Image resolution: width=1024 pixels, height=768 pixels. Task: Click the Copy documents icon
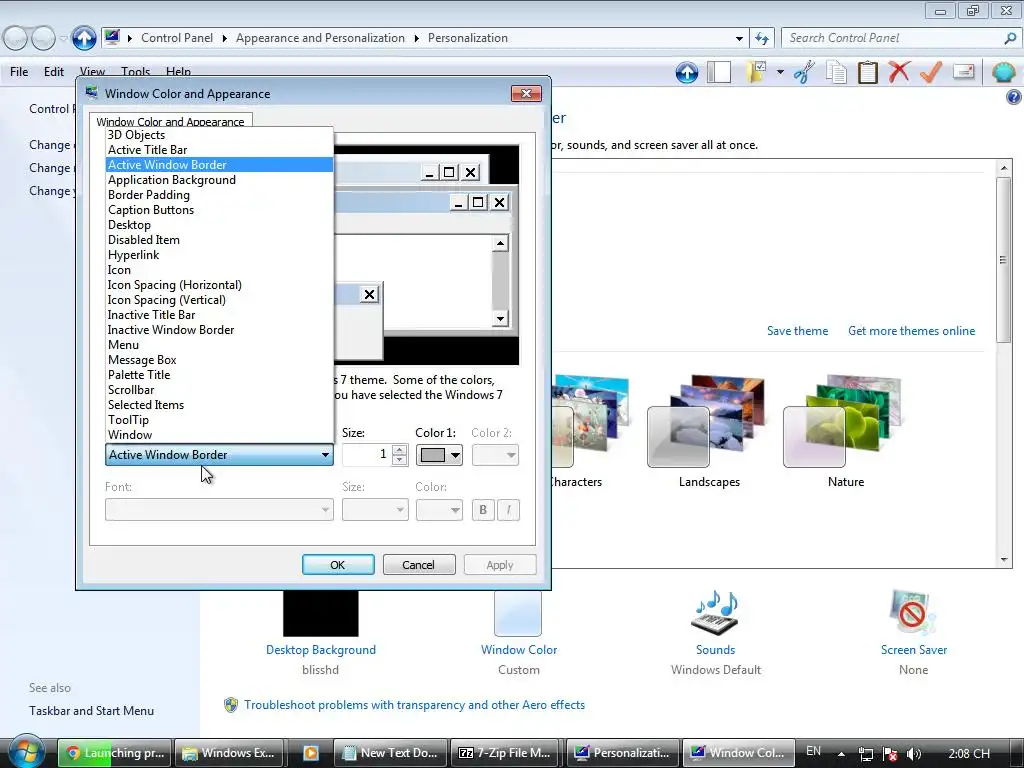(x=836, y=72)
